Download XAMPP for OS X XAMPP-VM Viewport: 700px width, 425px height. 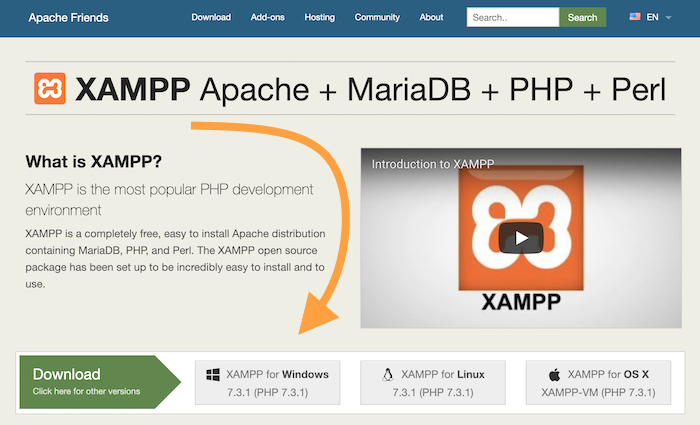click(598, 383)
